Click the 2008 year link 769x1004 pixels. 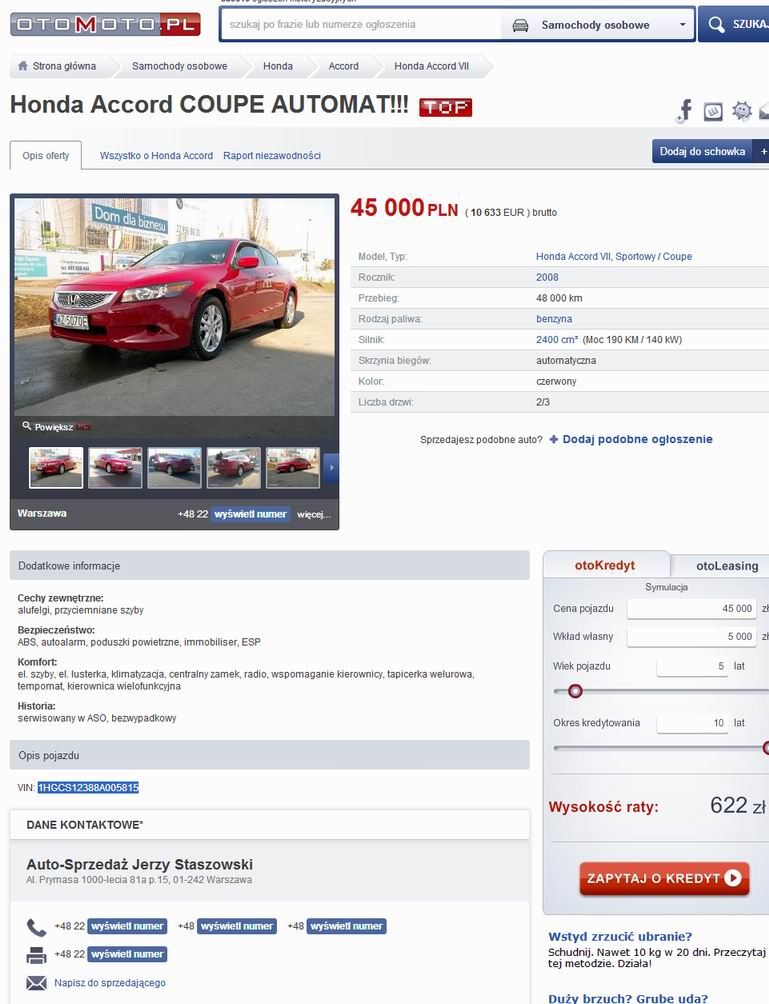coord(547,277)
